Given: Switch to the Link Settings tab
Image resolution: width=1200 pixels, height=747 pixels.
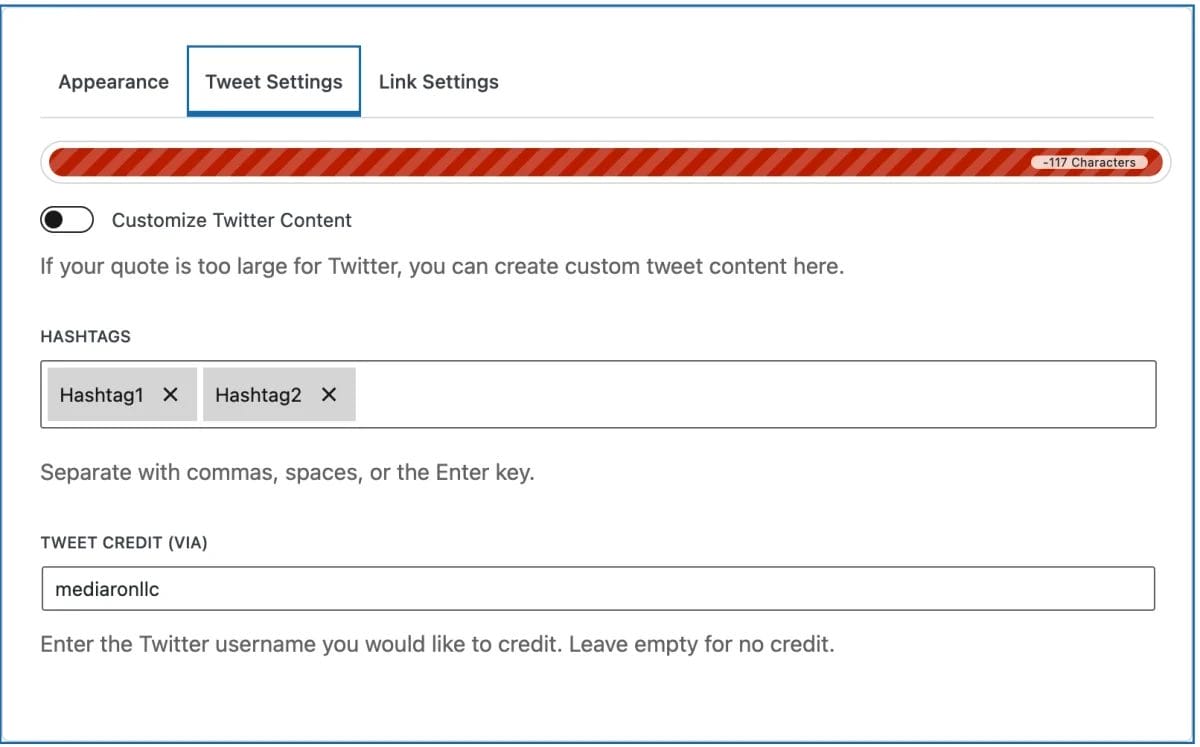Looking at the screenshot, I should [x=438, y=82].
